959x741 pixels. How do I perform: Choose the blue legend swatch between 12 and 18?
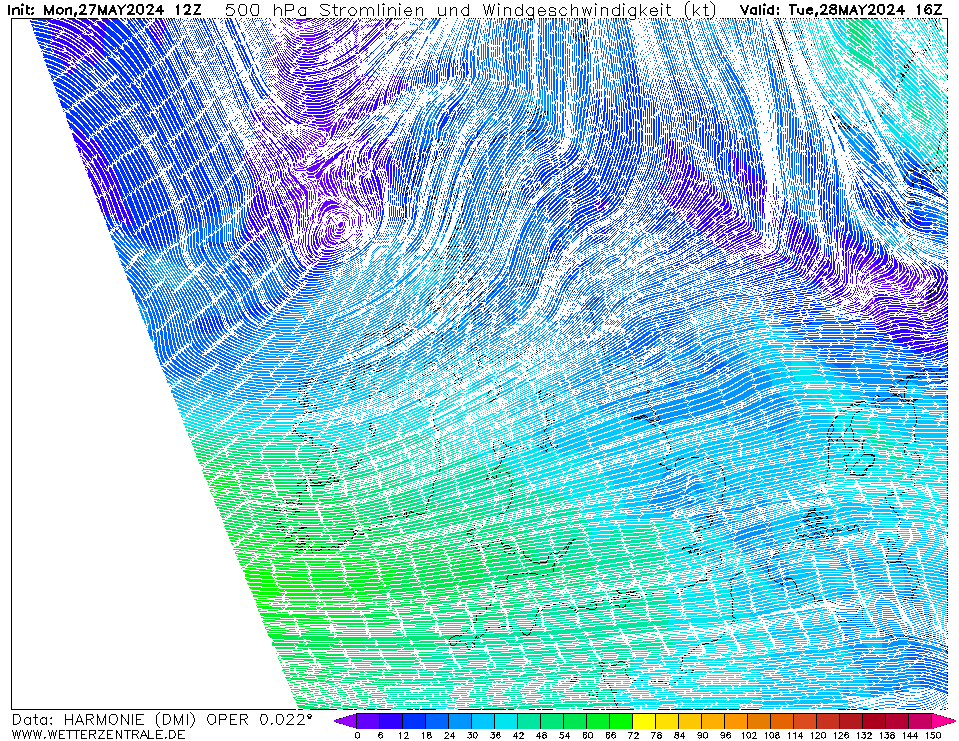pos(415,721)
